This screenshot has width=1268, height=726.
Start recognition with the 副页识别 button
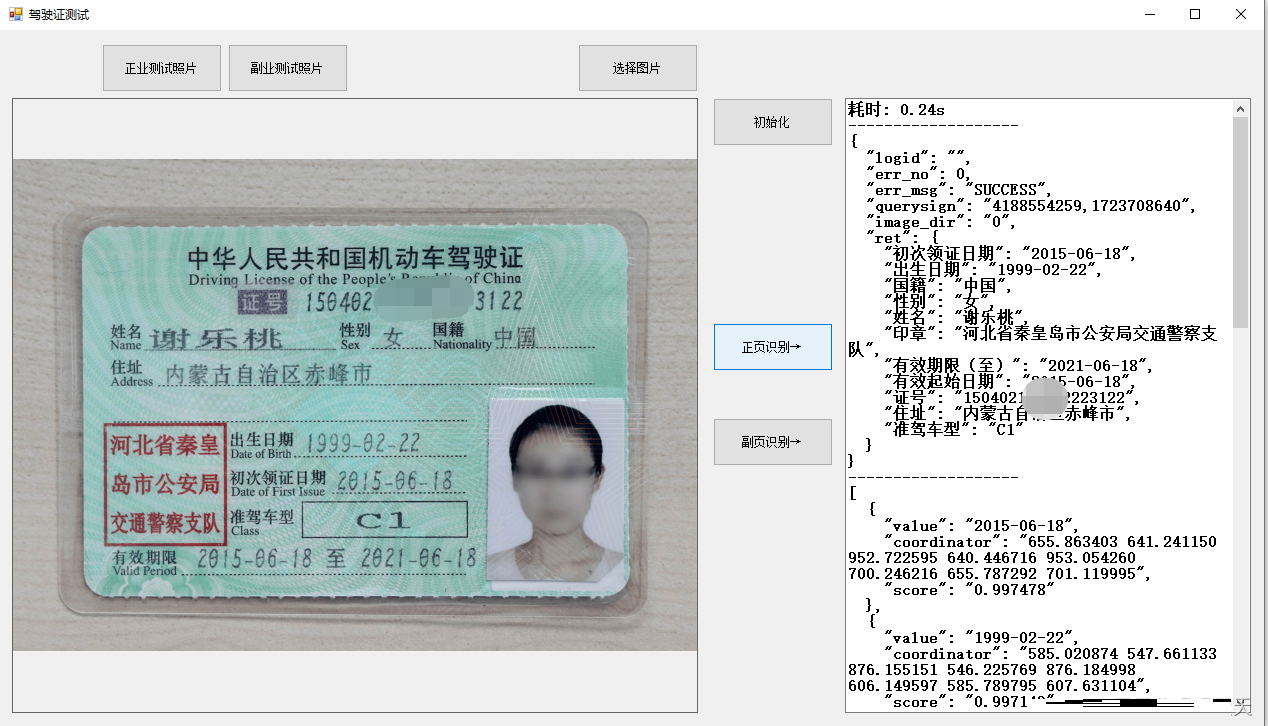click(x=772, y=442)
